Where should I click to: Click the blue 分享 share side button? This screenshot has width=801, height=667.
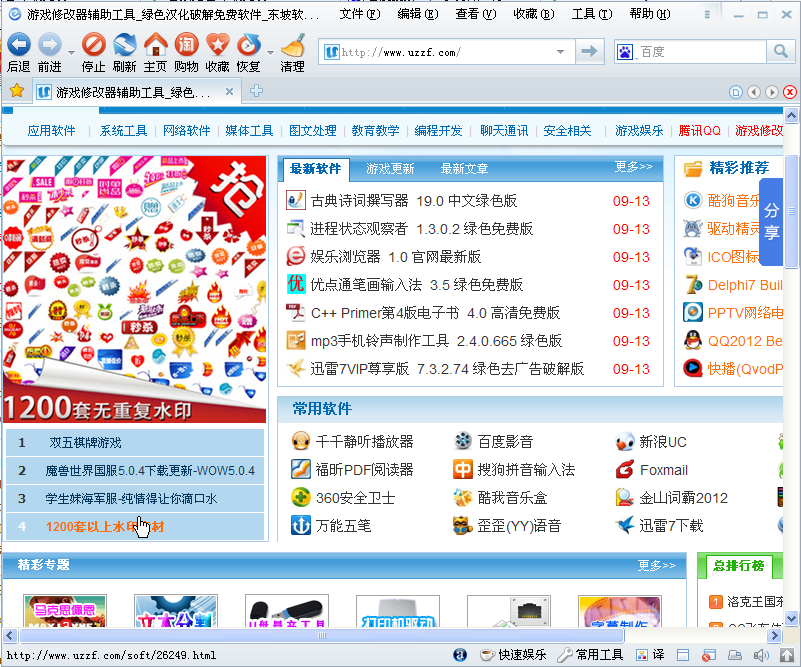[771, 222]
